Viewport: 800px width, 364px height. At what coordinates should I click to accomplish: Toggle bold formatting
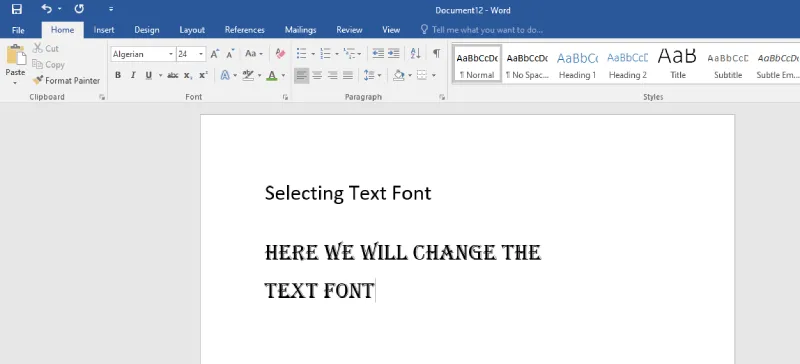click(x=118, y=76)
